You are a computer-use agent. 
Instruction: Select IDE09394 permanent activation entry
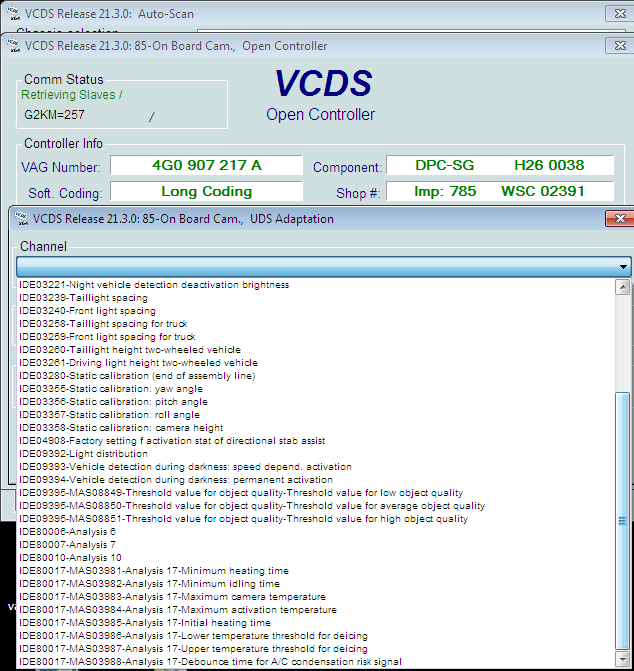pos(316,480)
